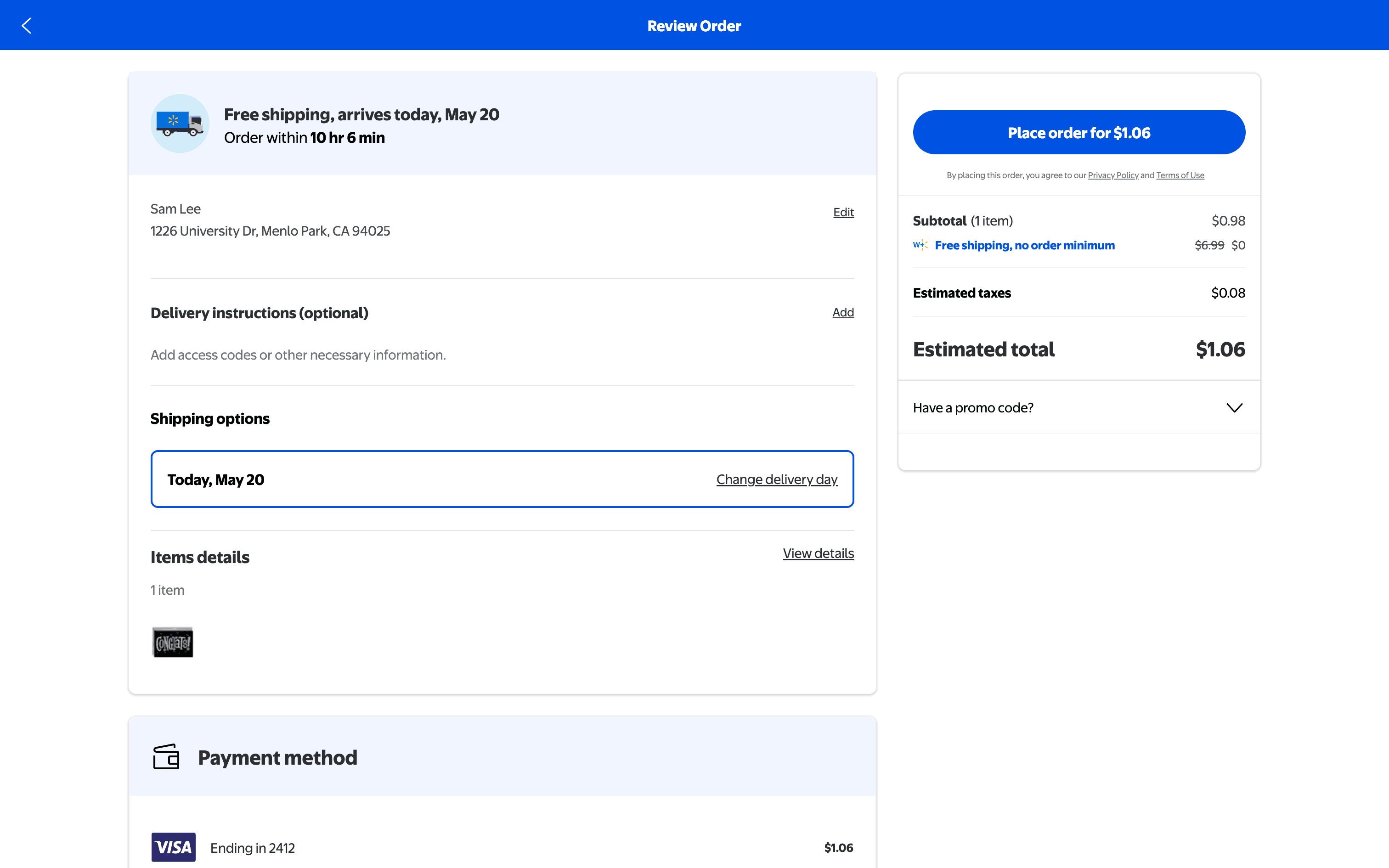Open the Have a promo code section
The width and height of the screenshot is (1389, 868).
point(973,408)
